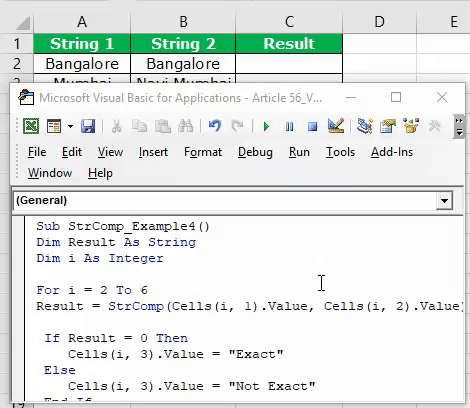Click the 'Sub StrComp_Example4()' code line
The width and height of the screenshot is (470, 408).
123,226
